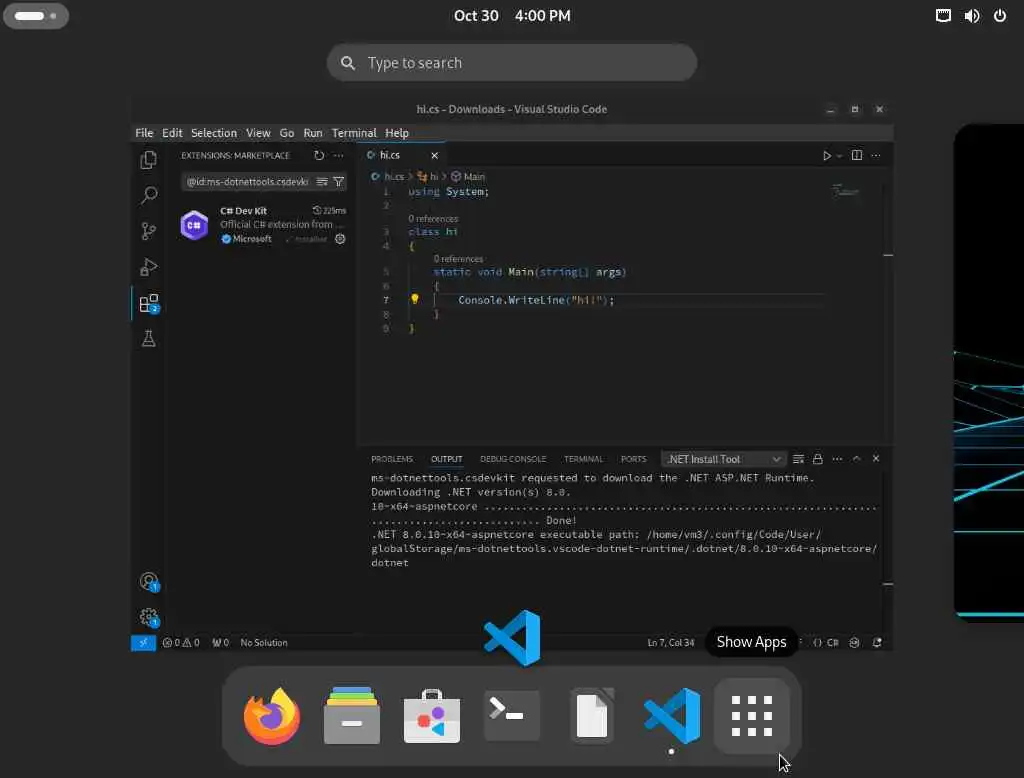This screenshot has height=778, width=1024.
Task: Split the editor right
Action: [x=857, y=155]
